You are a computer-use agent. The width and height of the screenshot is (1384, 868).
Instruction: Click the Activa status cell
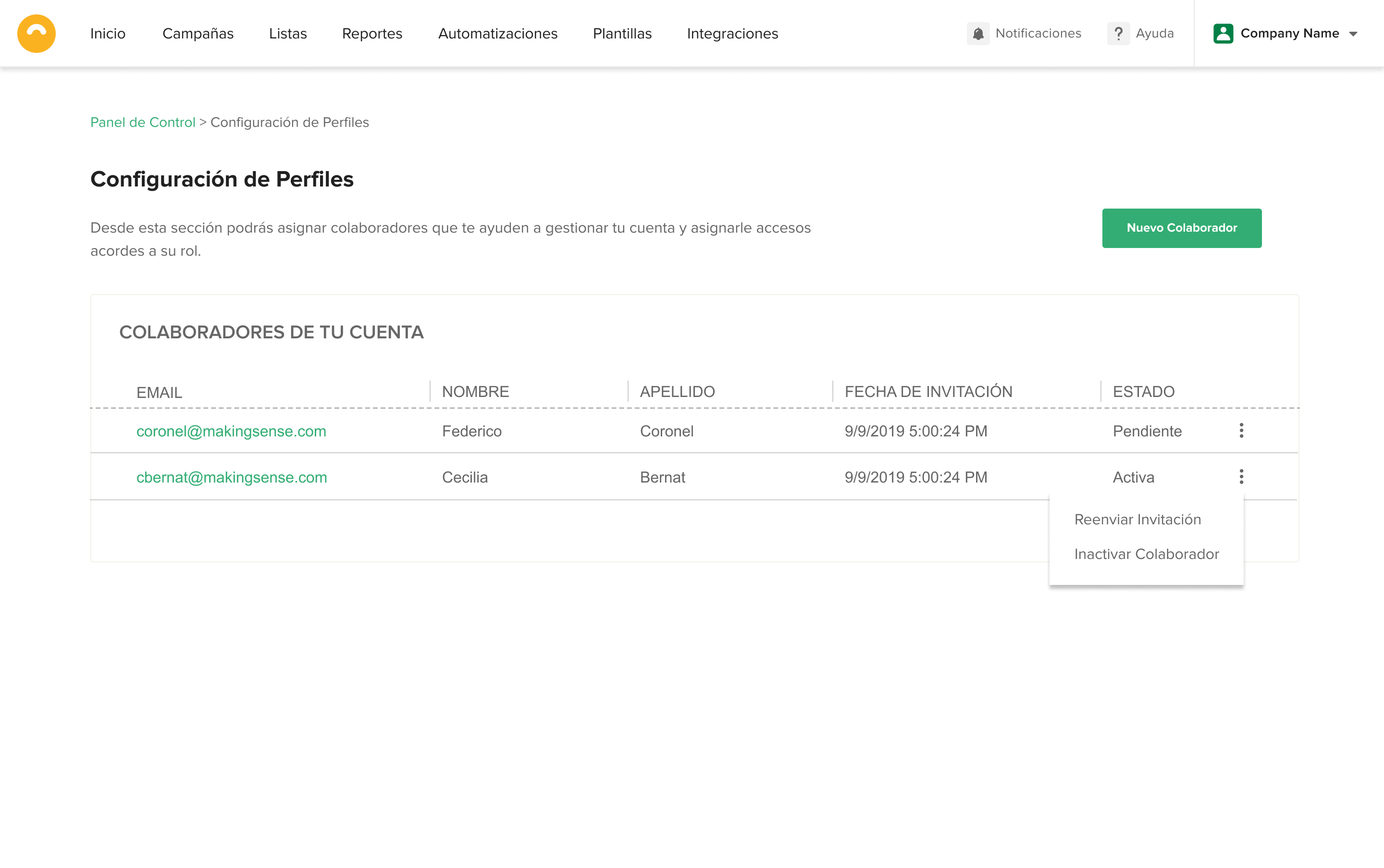[1133, 477]
